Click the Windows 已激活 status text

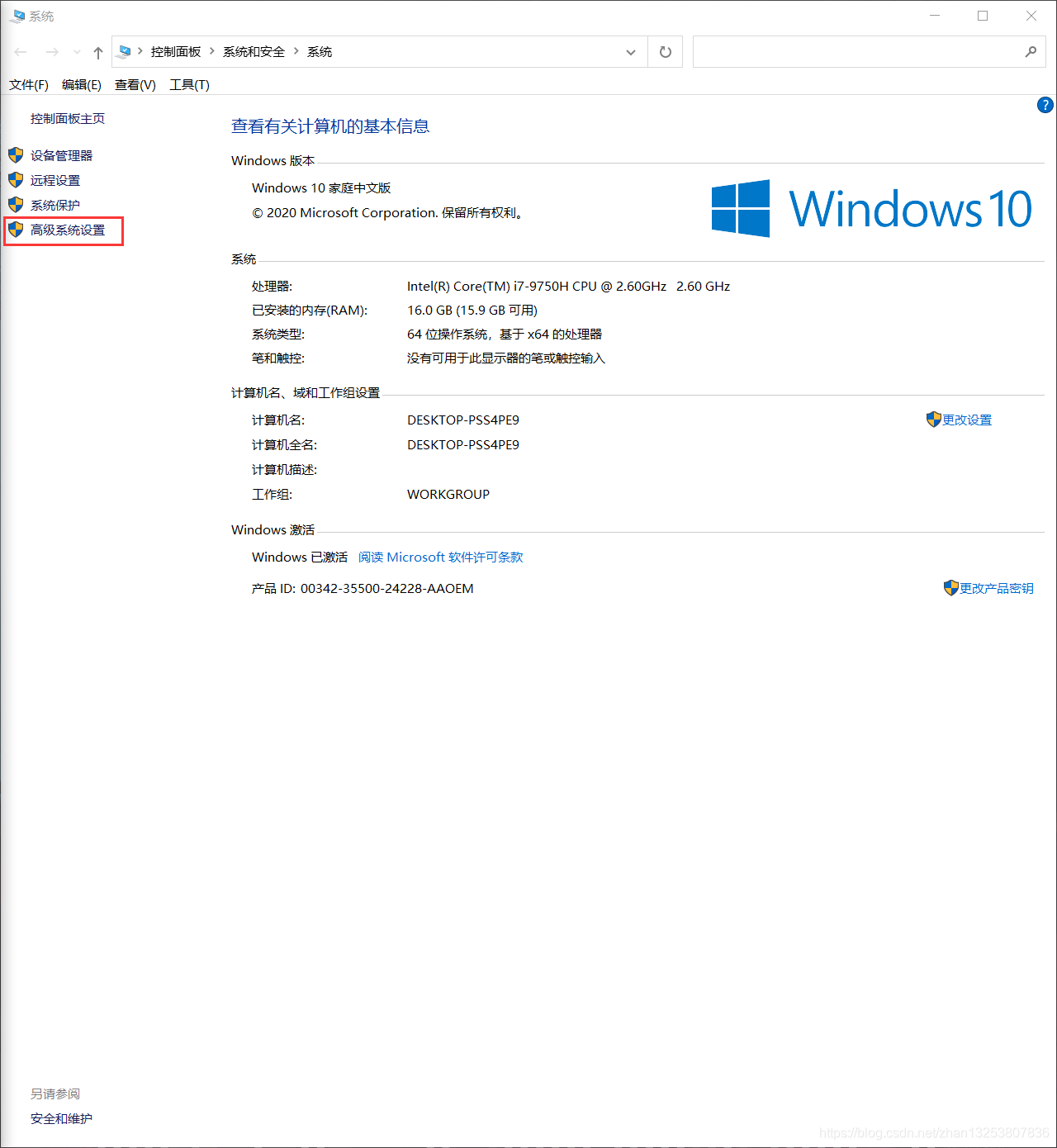pos(300,557)
